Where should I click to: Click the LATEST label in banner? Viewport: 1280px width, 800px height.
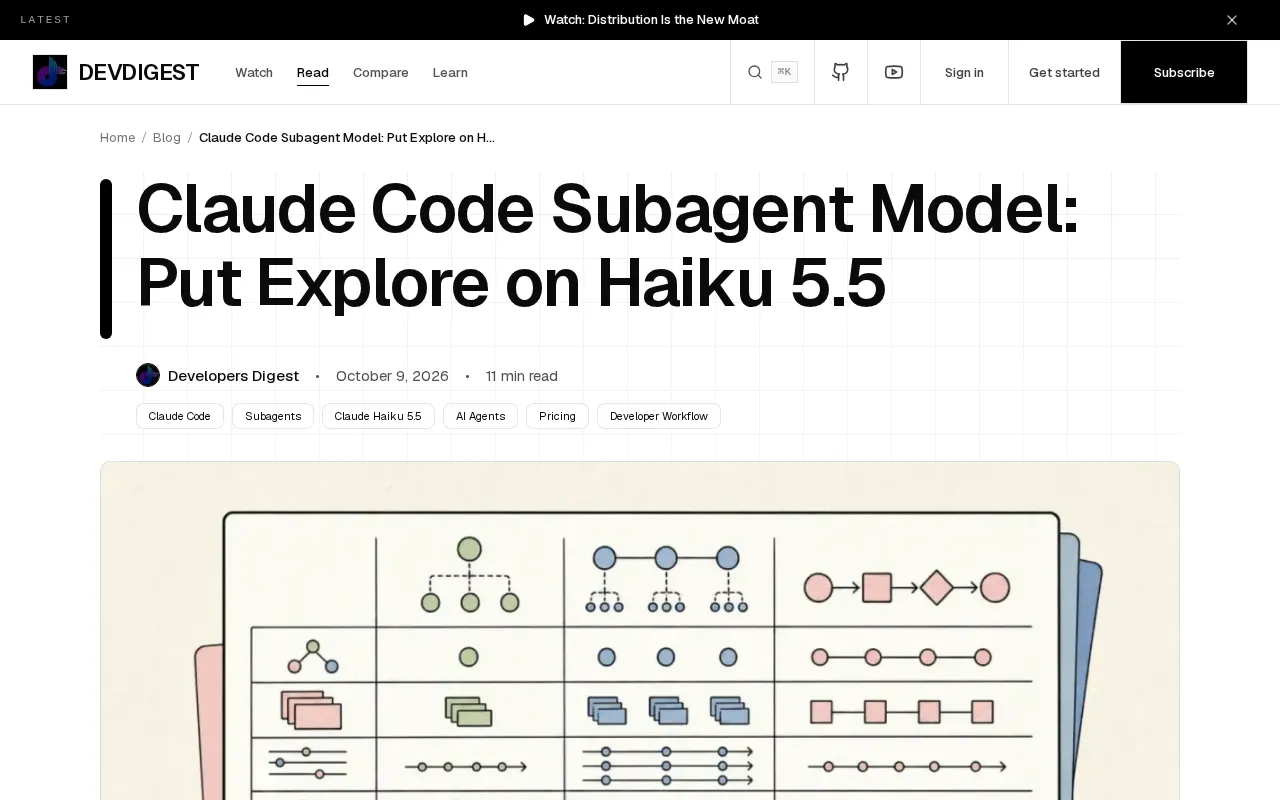click(46, 20)
